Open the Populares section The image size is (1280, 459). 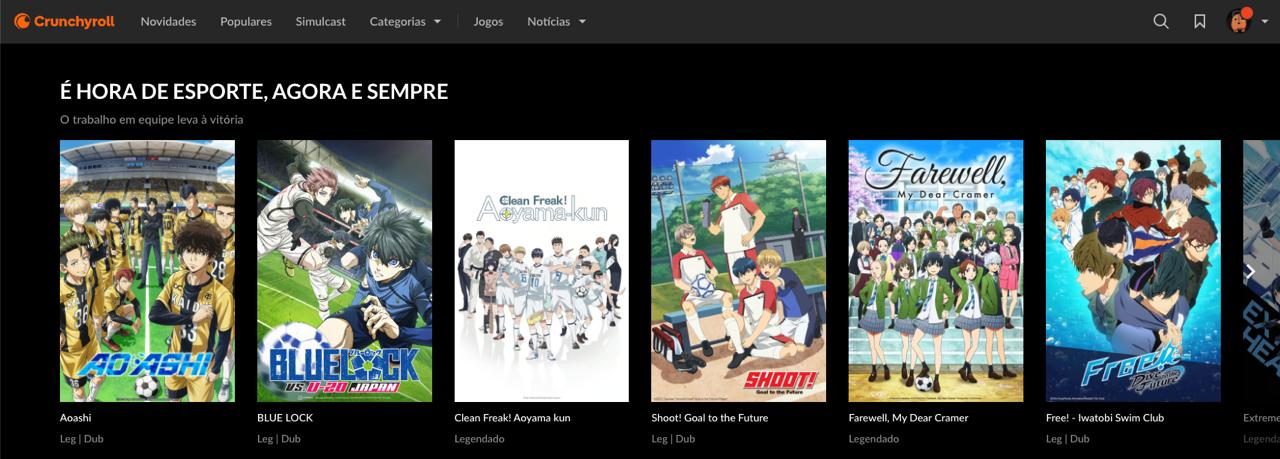[x=246, y=21]
